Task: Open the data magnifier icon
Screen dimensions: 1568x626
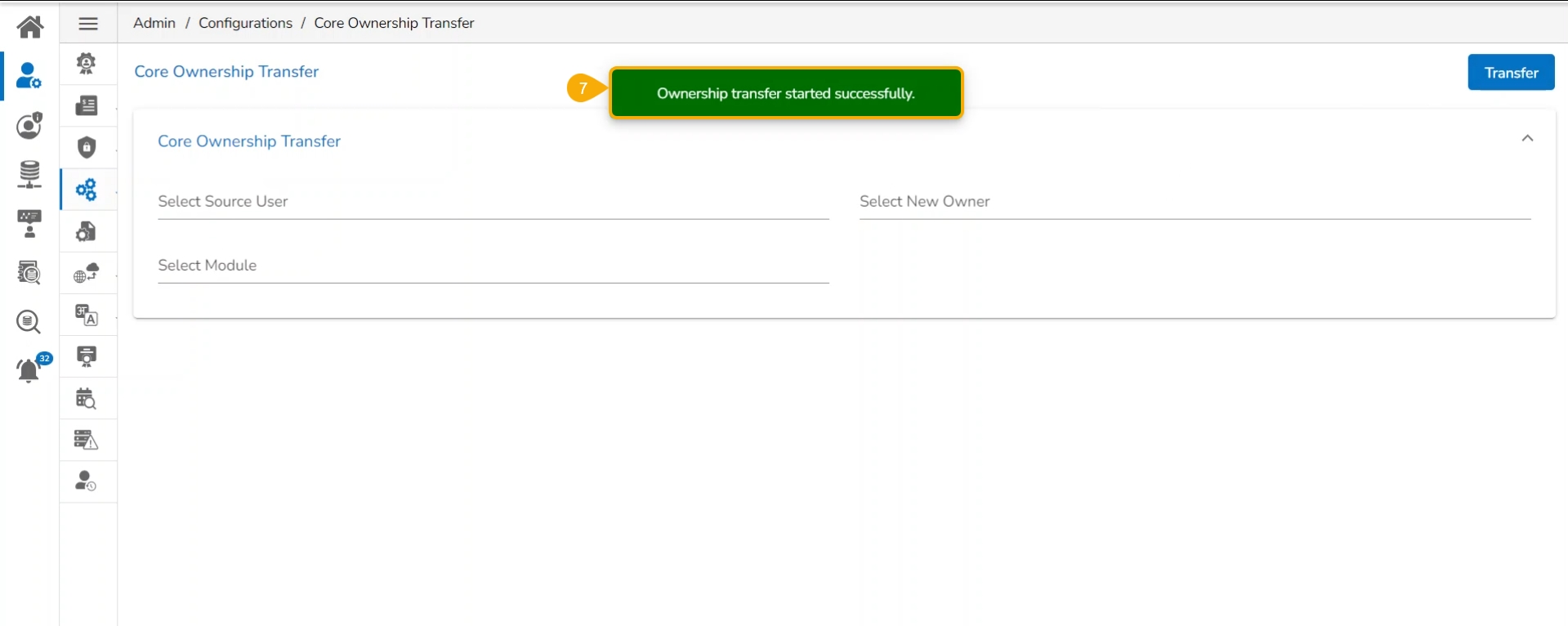Action: tap(29, 321)
